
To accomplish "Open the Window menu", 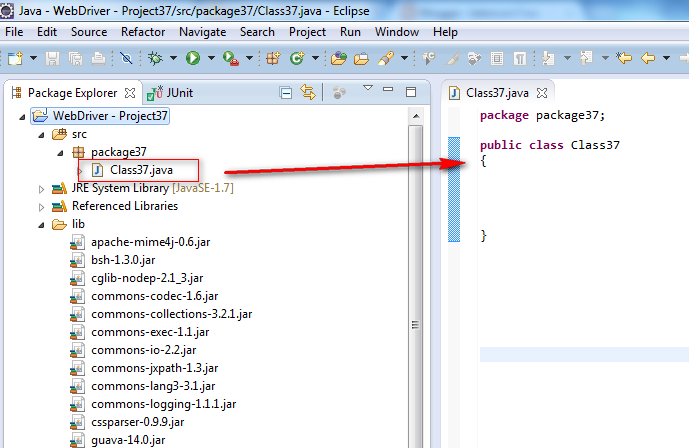I will click(397, 32).
